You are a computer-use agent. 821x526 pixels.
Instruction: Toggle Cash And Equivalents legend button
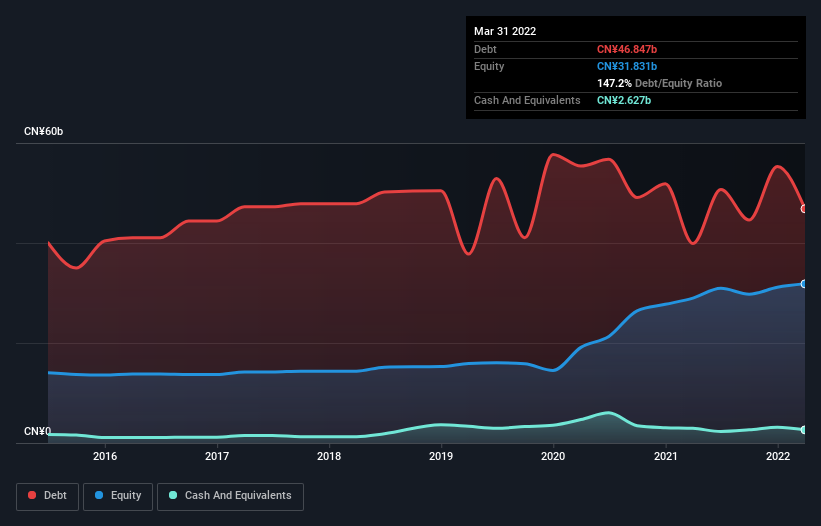click(230, 496)
